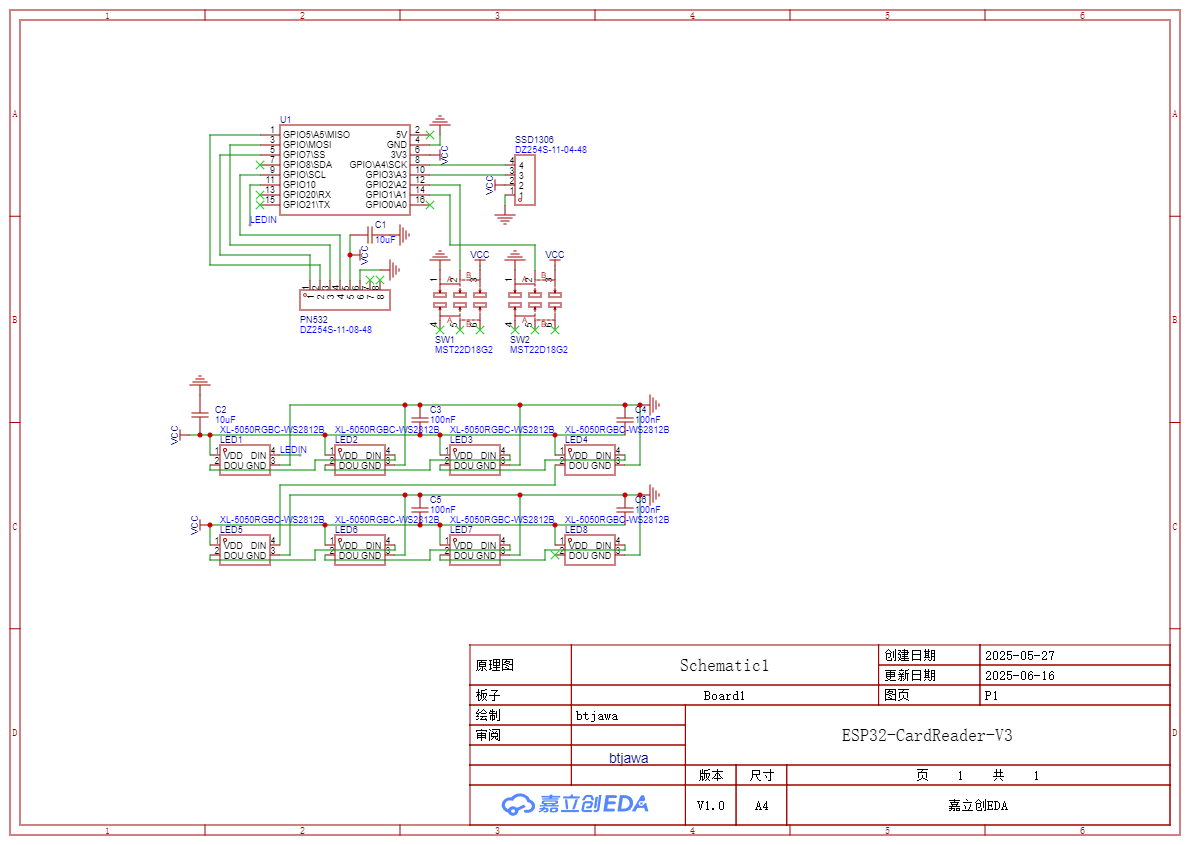Click the A4 page size cell
Image resolution: width=1190 pixels, height=845 pixels.
(762, 805)
